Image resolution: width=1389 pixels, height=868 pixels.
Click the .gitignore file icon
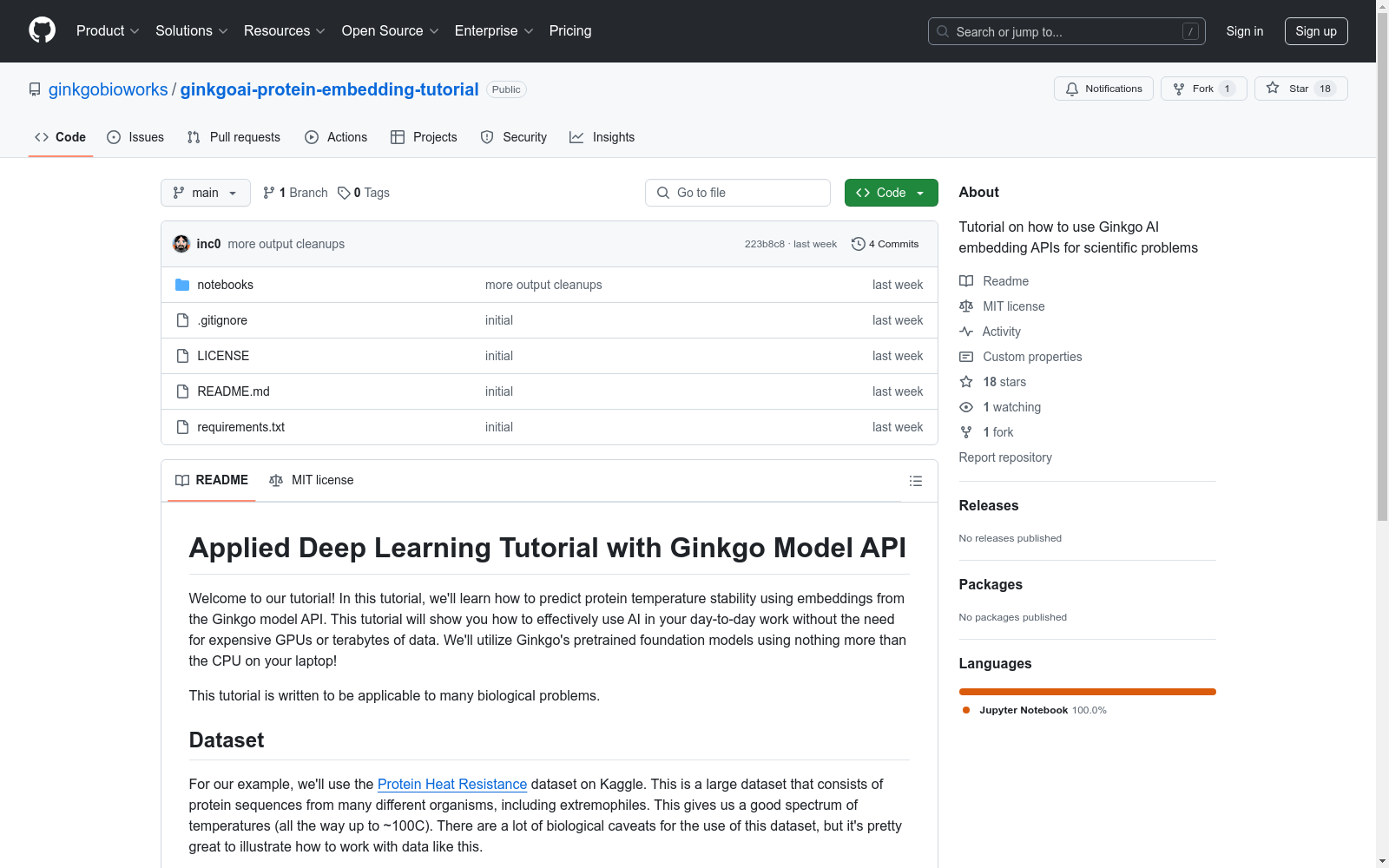click(182, 320)
